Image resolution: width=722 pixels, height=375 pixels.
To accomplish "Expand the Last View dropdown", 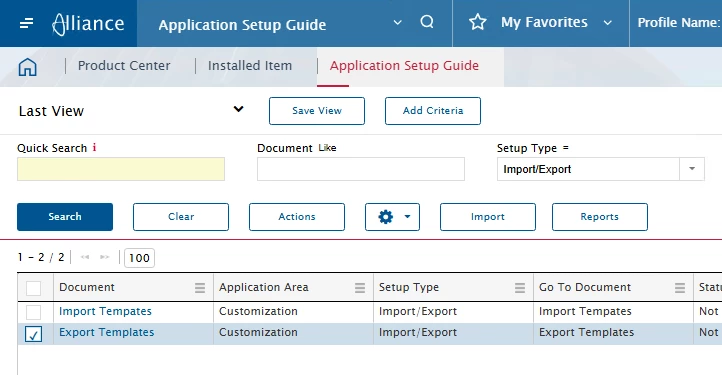I will [238, 109].
